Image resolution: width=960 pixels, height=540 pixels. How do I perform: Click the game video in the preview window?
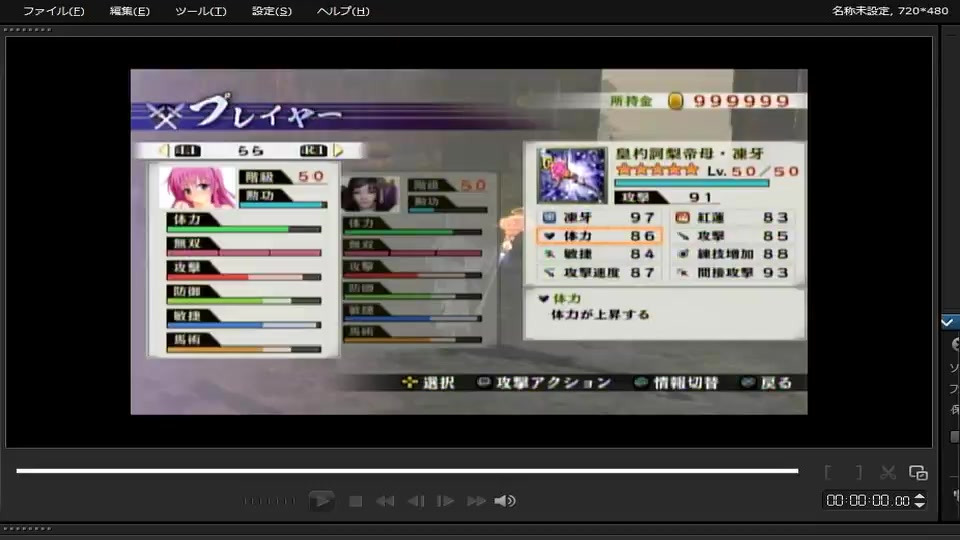(469, 242)
